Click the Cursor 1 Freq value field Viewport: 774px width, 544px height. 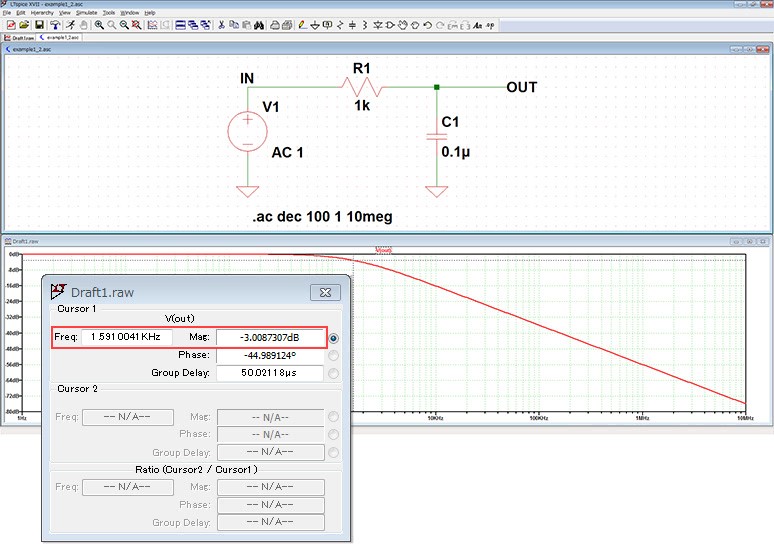point(126,338)
